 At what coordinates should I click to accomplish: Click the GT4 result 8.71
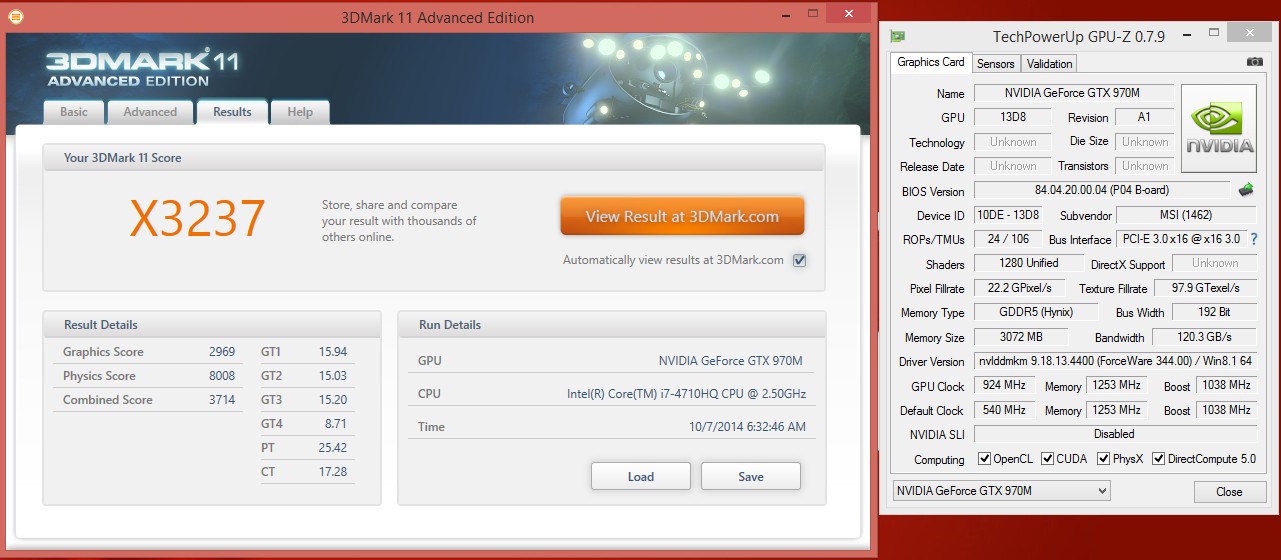pos(336,424)
